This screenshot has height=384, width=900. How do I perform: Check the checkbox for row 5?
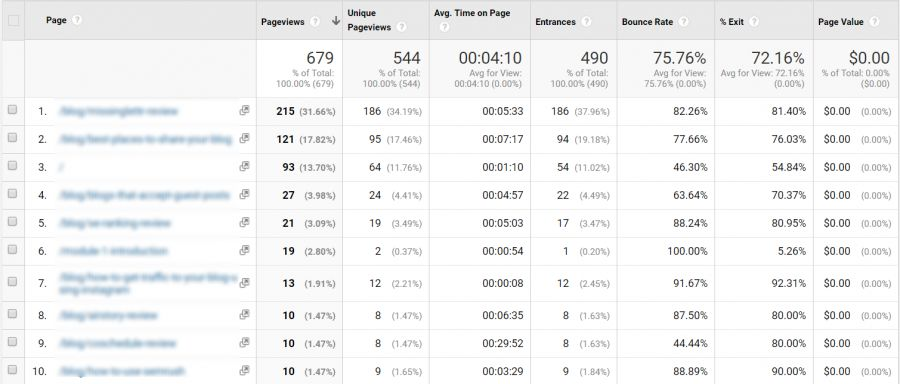coord(13,222)
